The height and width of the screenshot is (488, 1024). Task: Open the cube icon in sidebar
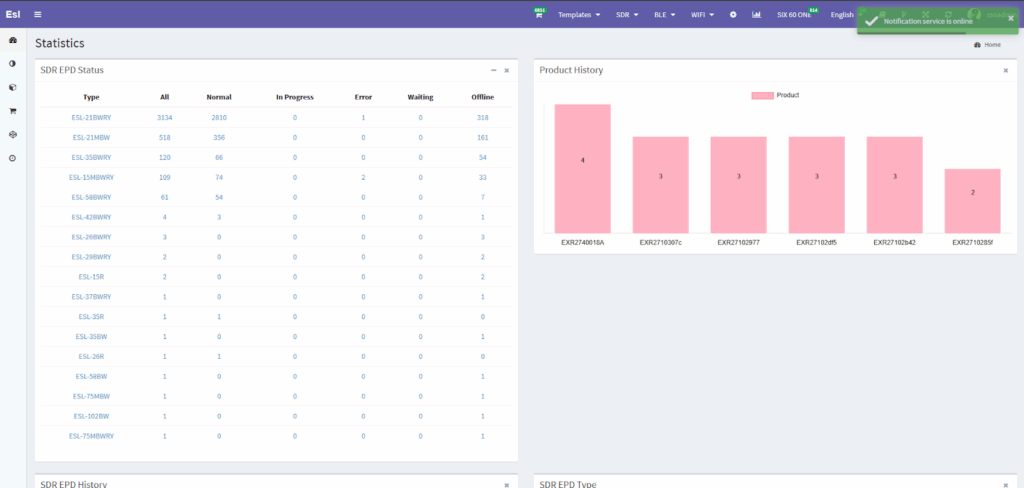(12, 87)
